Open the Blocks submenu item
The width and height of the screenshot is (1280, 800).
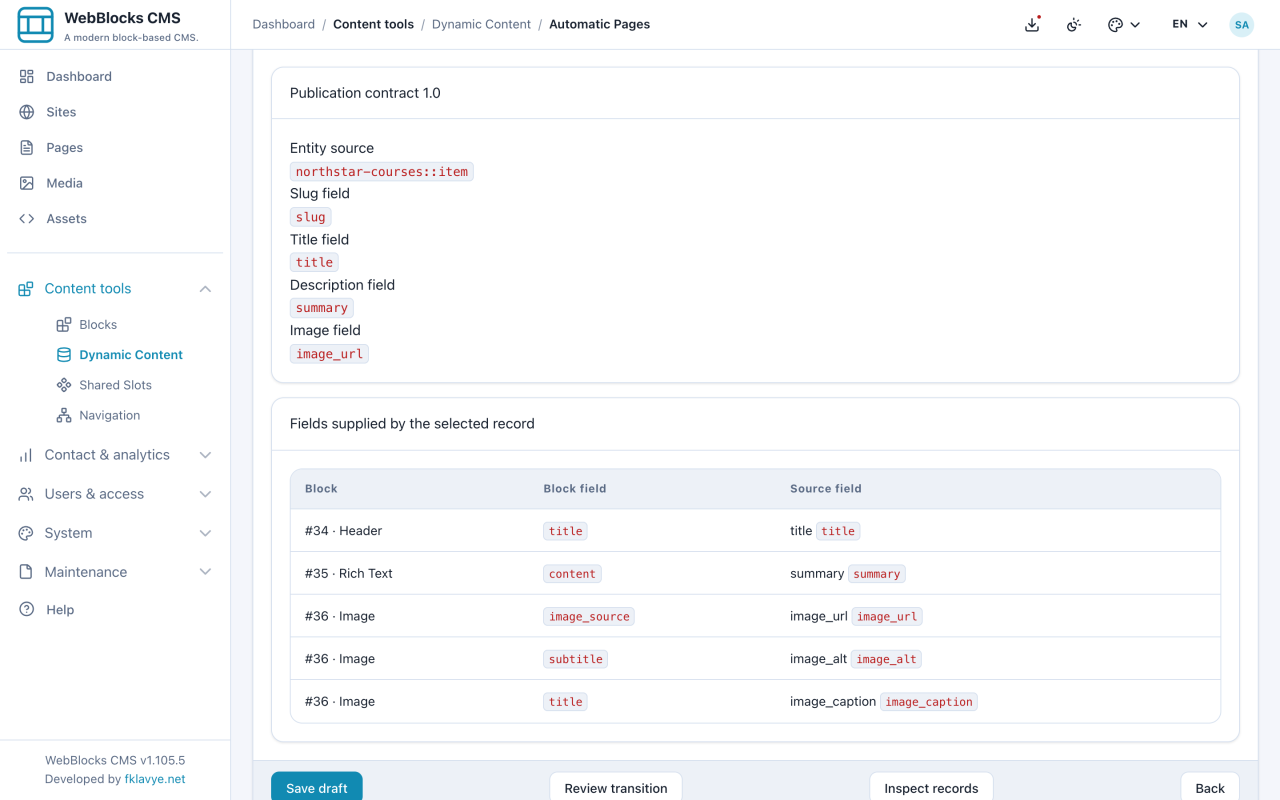click(x=98, y=324)
